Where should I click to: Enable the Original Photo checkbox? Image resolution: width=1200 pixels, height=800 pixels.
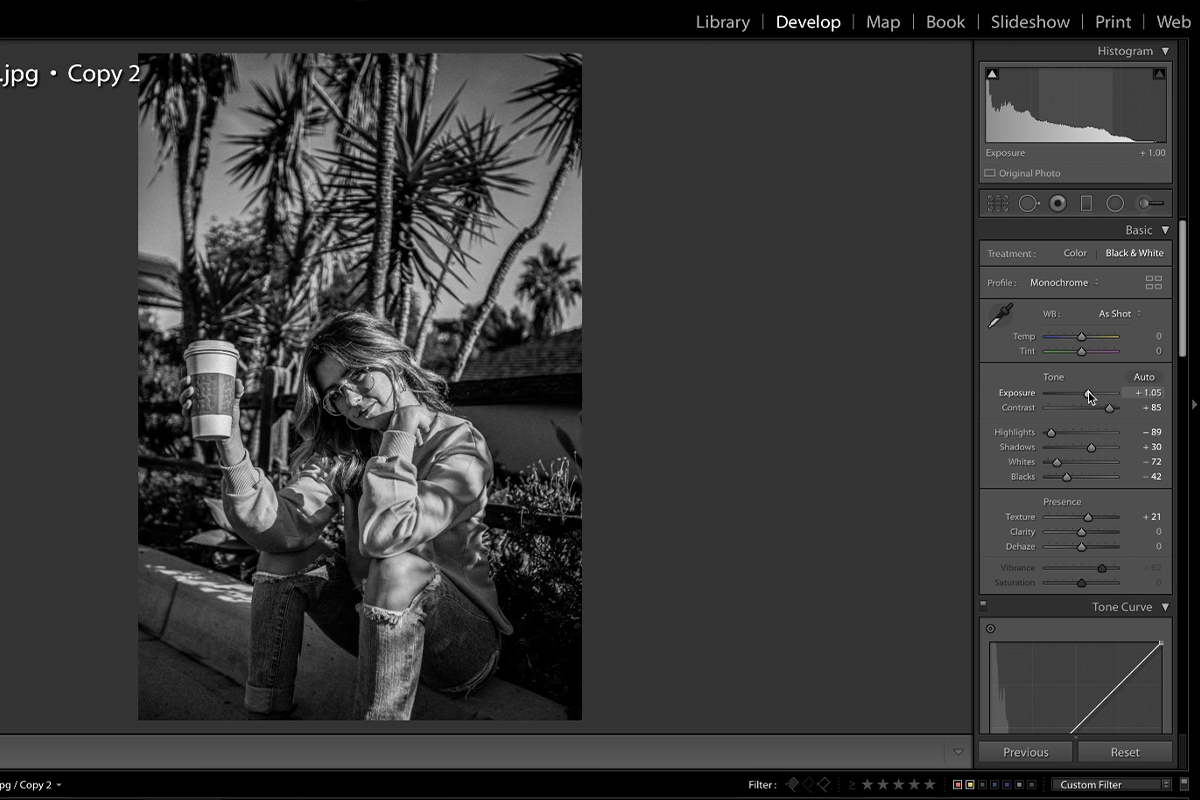990,173
